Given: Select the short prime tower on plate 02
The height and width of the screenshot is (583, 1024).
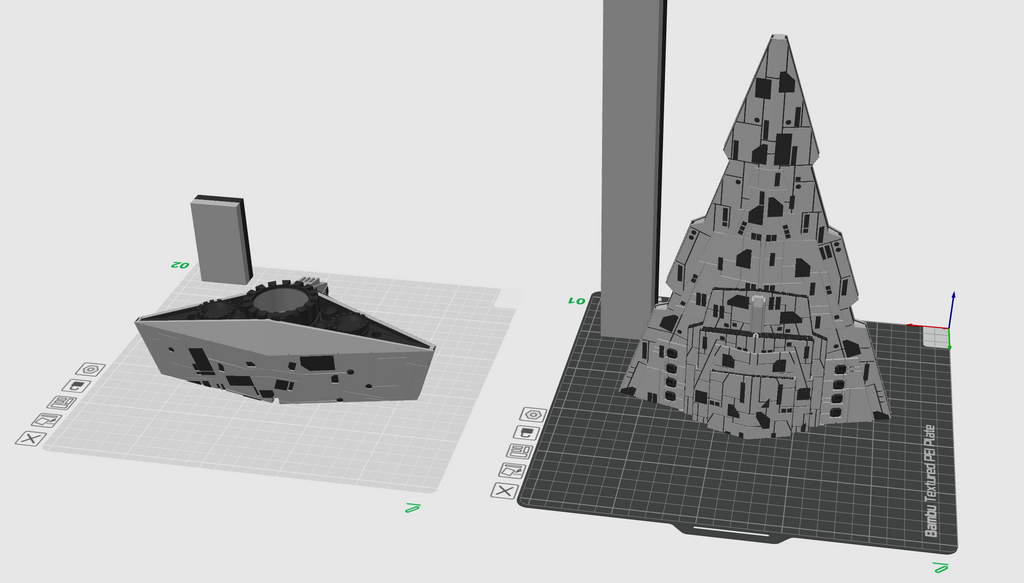Looking at the screenshot, I should click(x=219, y=240).
